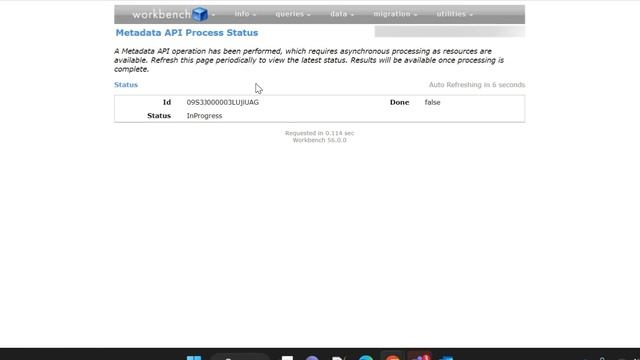
Task: Click the bold Done label
Action: click(x=399, y=102)
